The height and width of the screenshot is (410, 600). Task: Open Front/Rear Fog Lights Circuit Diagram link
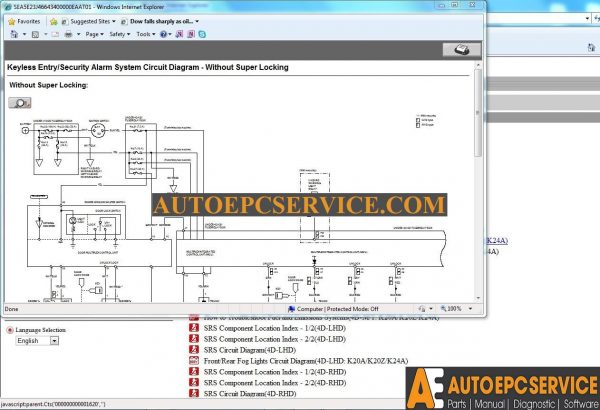306,361
